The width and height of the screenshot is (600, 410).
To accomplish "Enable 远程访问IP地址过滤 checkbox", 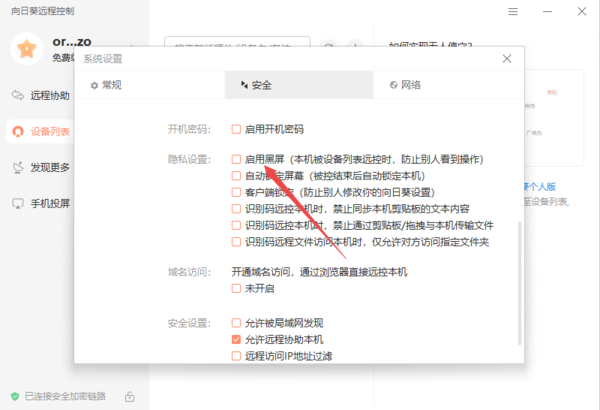I will [236, 355].
